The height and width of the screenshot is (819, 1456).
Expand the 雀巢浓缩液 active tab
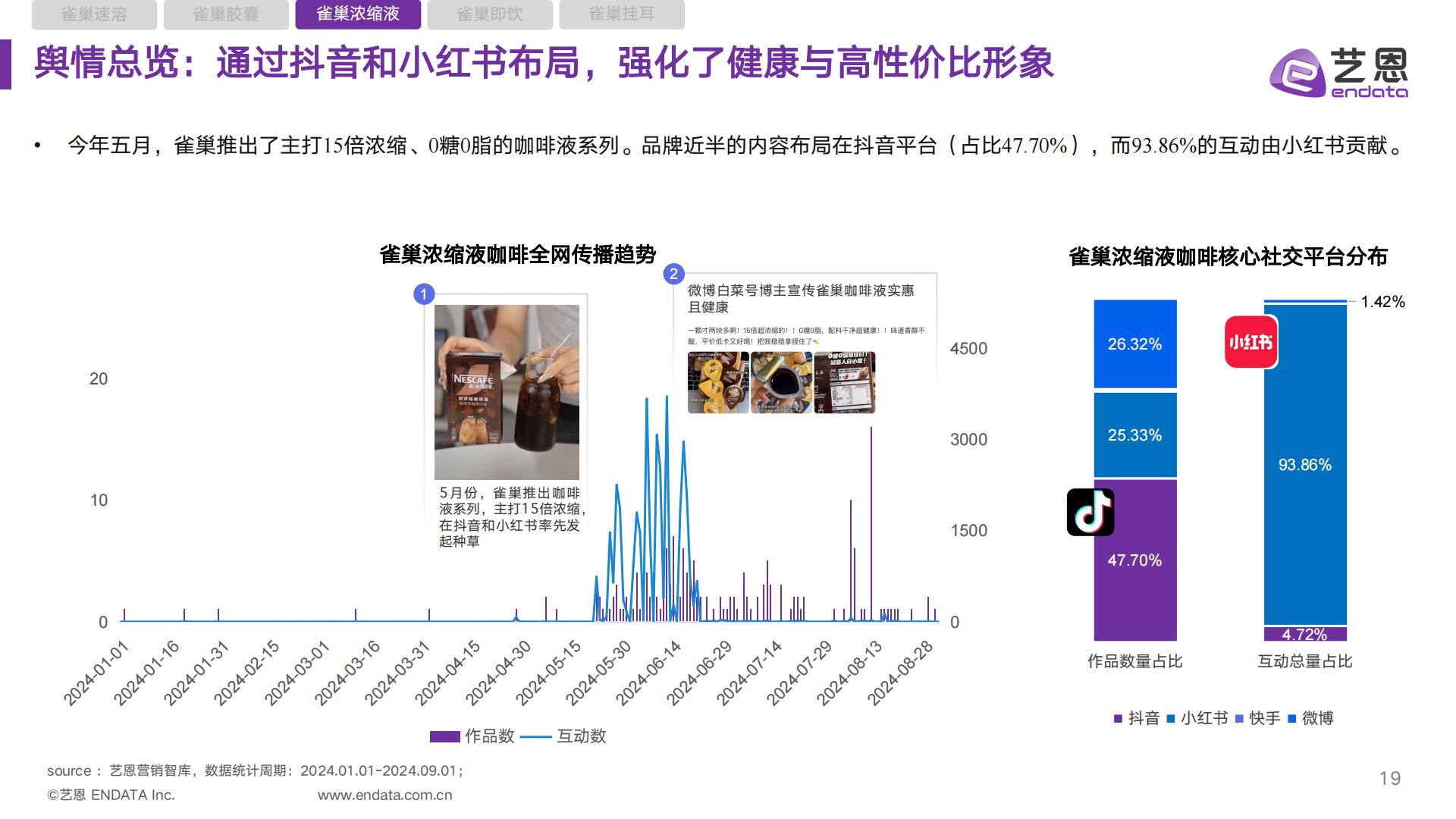click(359, 14)
